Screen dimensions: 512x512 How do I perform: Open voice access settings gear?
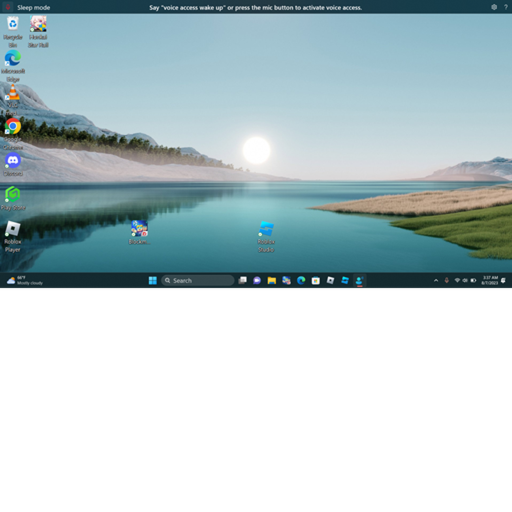494,7
